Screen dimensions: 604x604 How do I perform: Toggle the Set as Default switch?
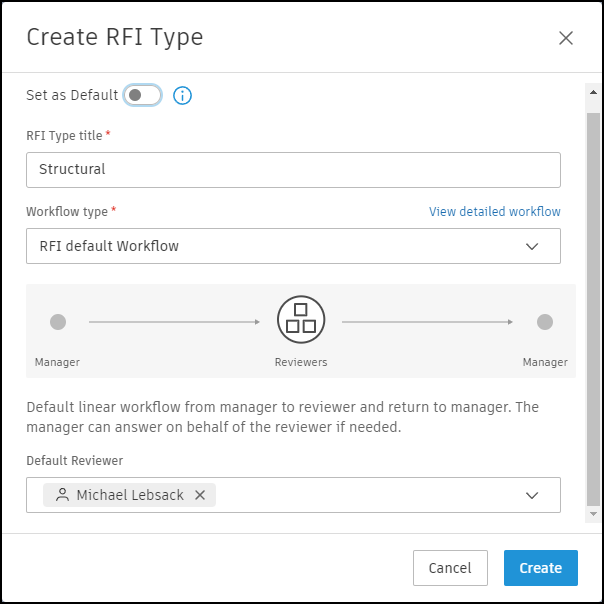tap(142, 95)
